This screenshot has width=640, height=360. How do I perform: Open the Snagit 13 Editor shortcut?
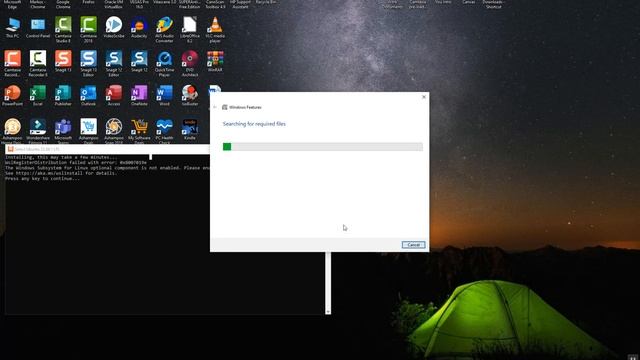point(88,63)
